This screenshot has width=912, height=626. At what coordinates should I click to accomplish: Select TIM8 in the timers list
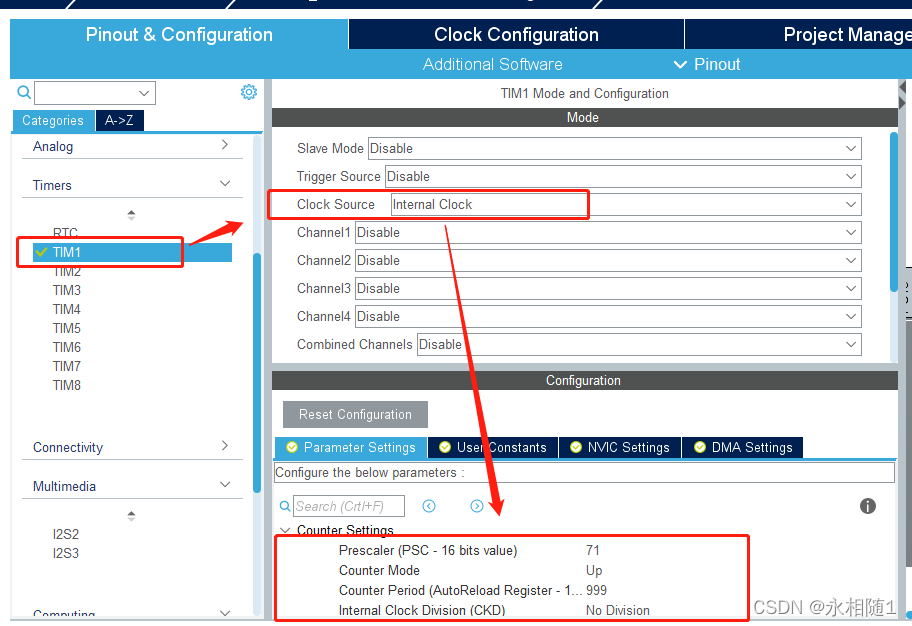click(67, 385)
